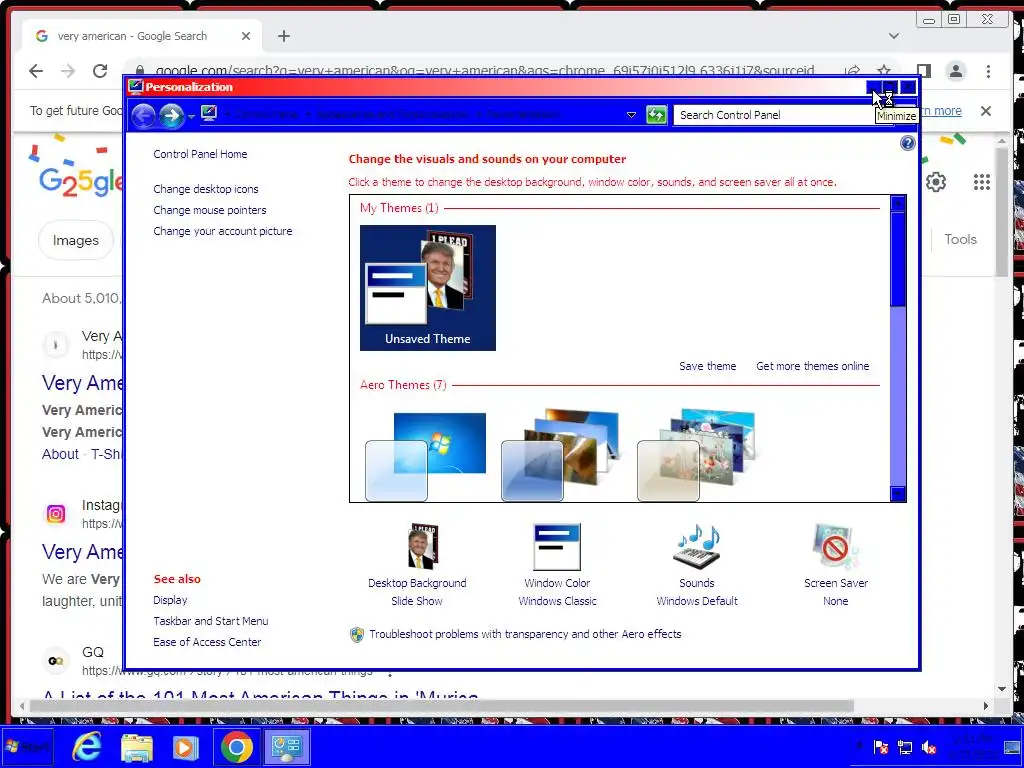The image size is (1024, 768).
Task: Click Chrome's Forward navigation arrow
Action: pos(68,71)
